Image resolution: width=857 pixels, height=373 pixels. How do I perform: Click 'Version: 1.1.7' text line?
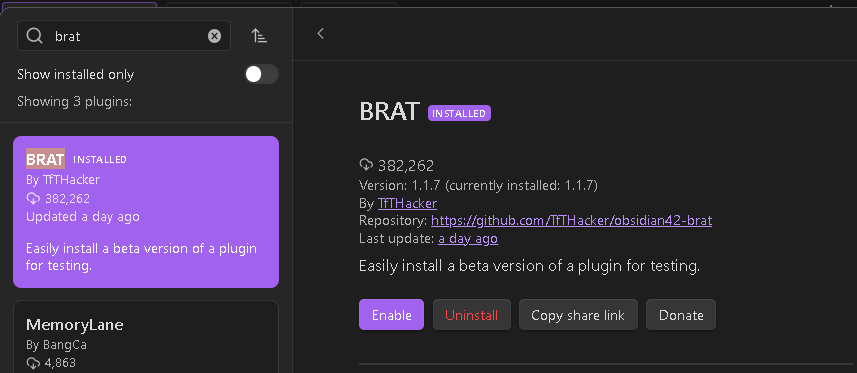pos(478,185)
